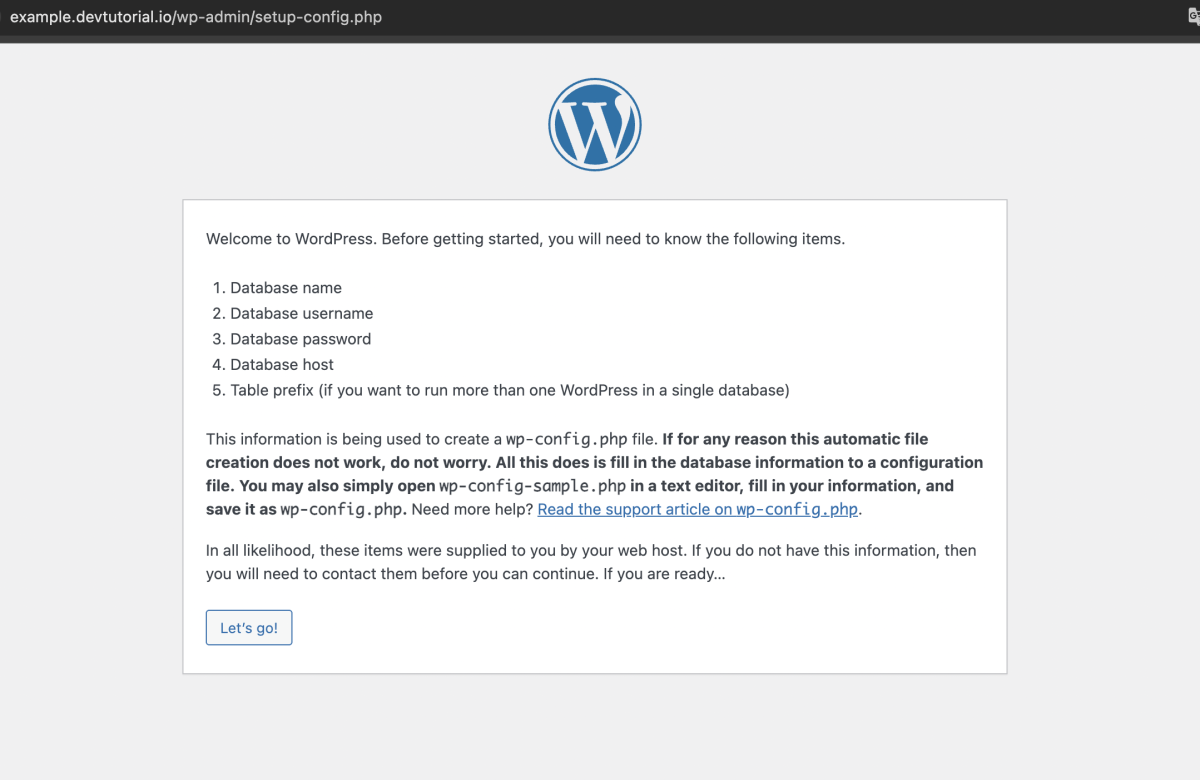Click the "Table prefix" list item
The image size is (1200, 780).
pyautogui.click(x=509, y=390)
